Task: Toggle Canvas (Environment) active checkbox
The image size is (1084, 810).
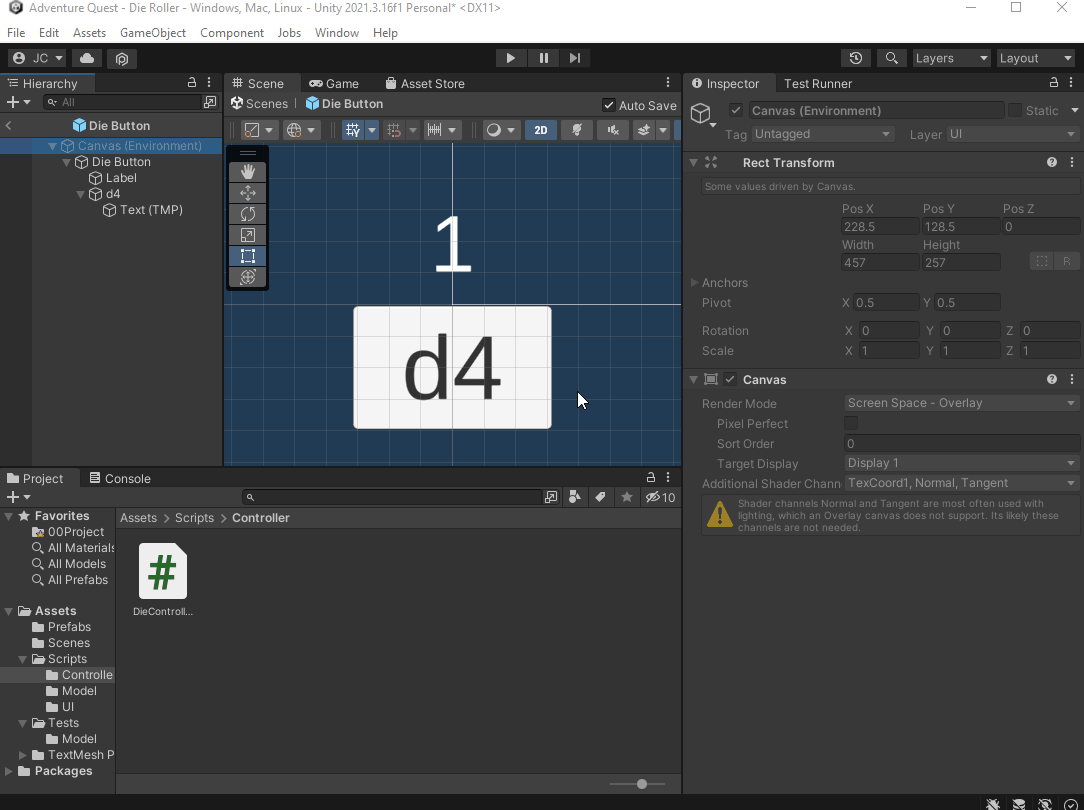Action: (736, 111)
